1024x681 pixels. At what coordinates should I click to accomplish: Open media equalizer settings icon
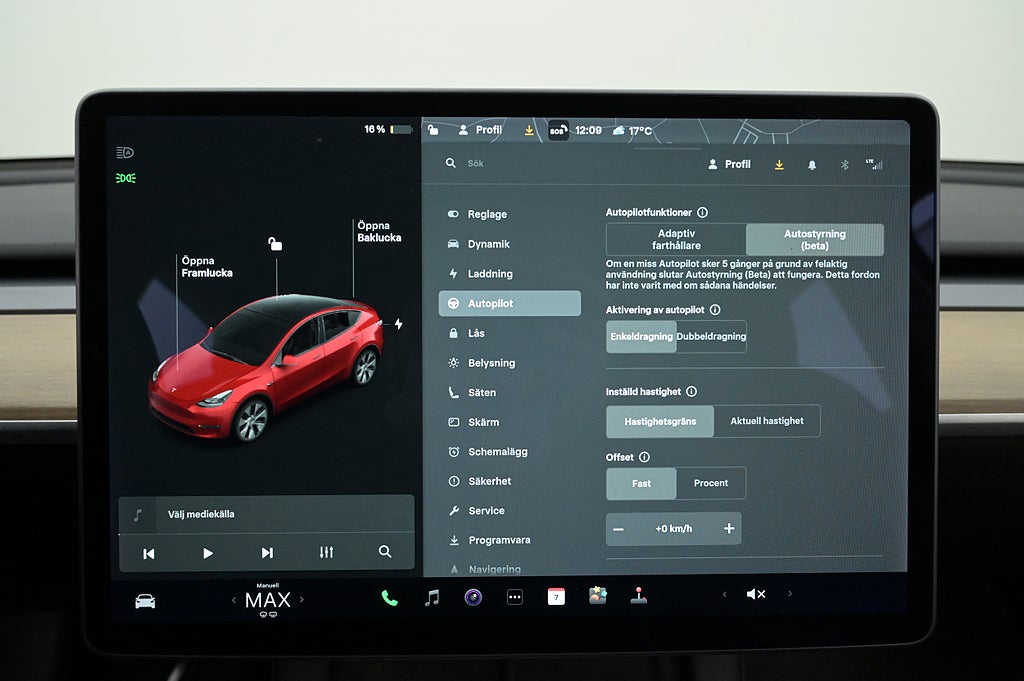click(x=326, y=552)
